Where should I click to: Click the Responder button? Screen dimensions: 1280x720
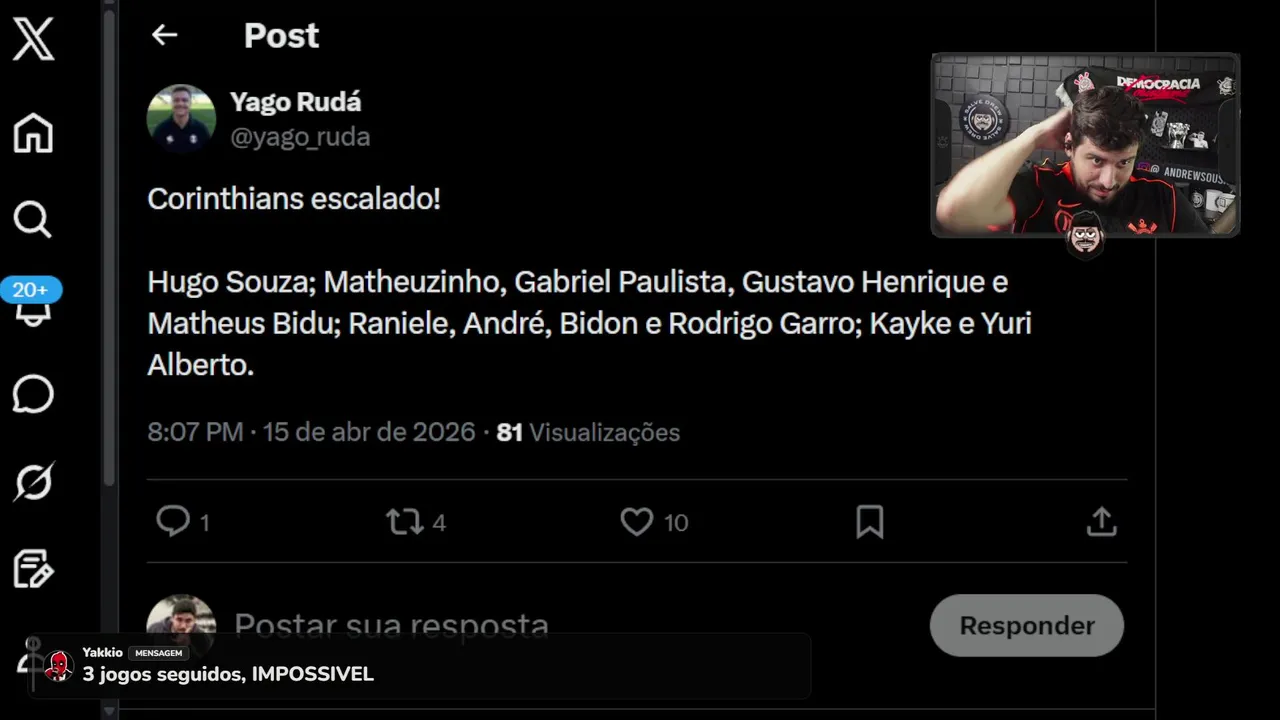(1027, 625)
